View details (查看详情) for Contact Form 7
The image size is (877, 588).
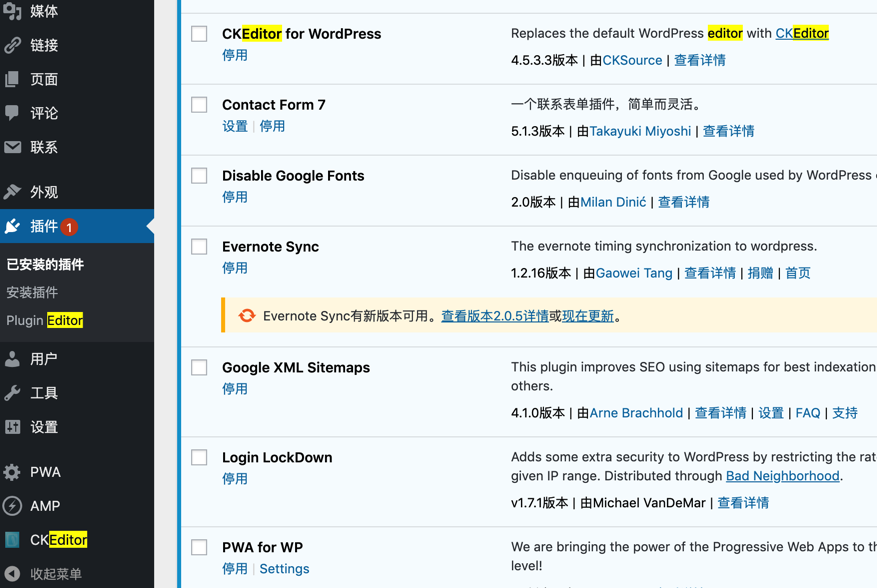tap(729, 131)
